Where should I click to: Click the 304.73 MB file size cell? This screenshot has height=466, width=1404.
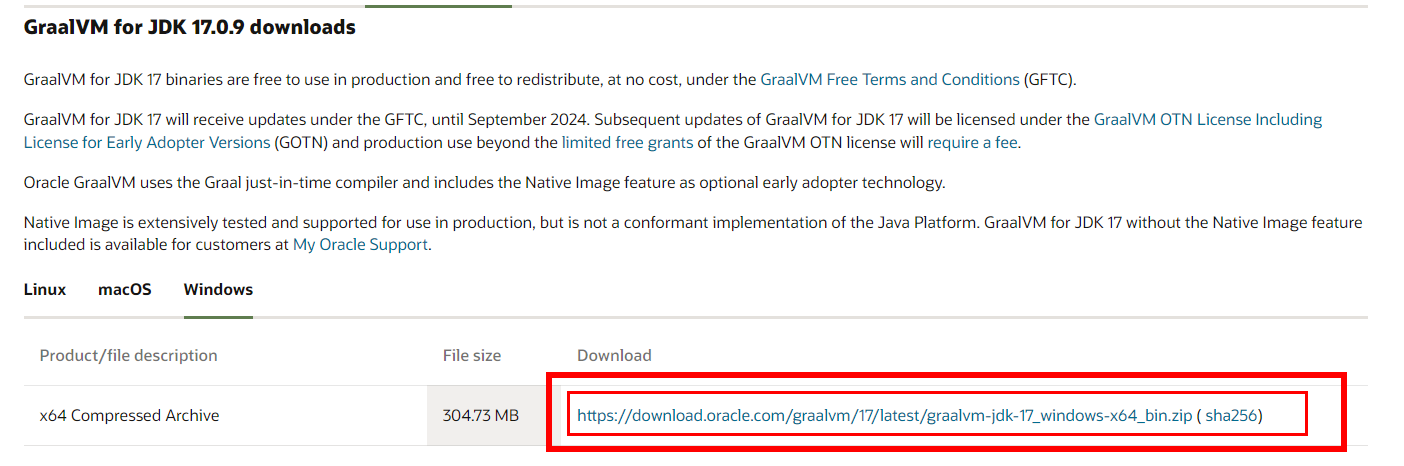coord(480,415)
